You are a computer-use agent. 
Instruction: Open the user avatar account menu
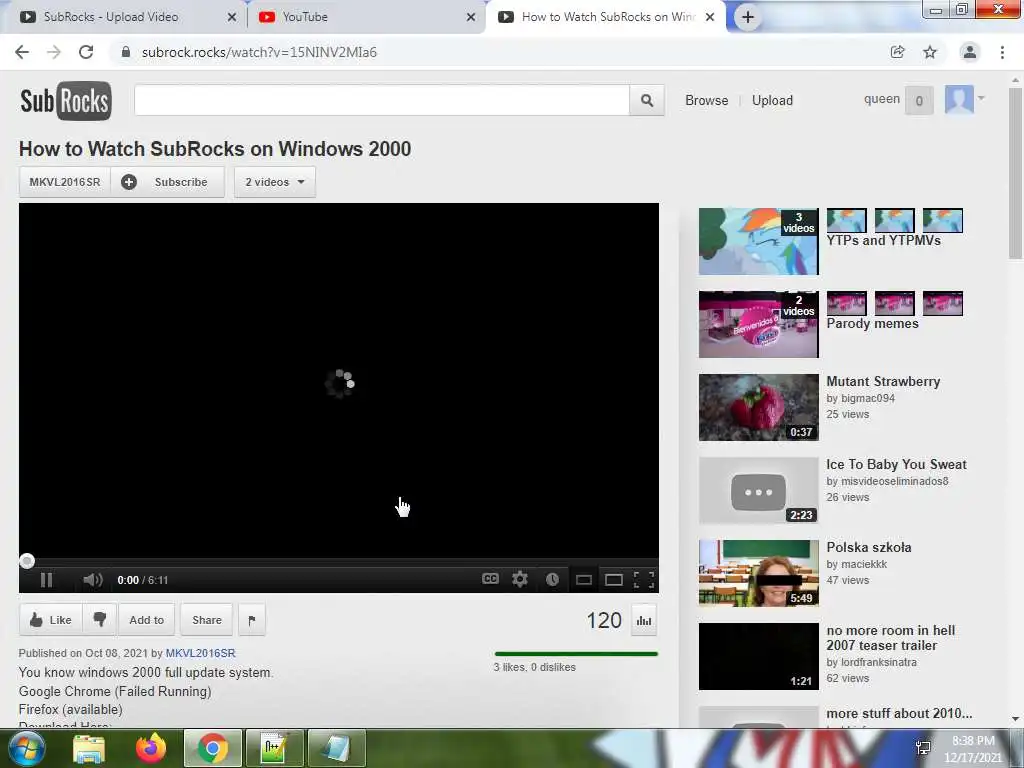tap(964, 100)
